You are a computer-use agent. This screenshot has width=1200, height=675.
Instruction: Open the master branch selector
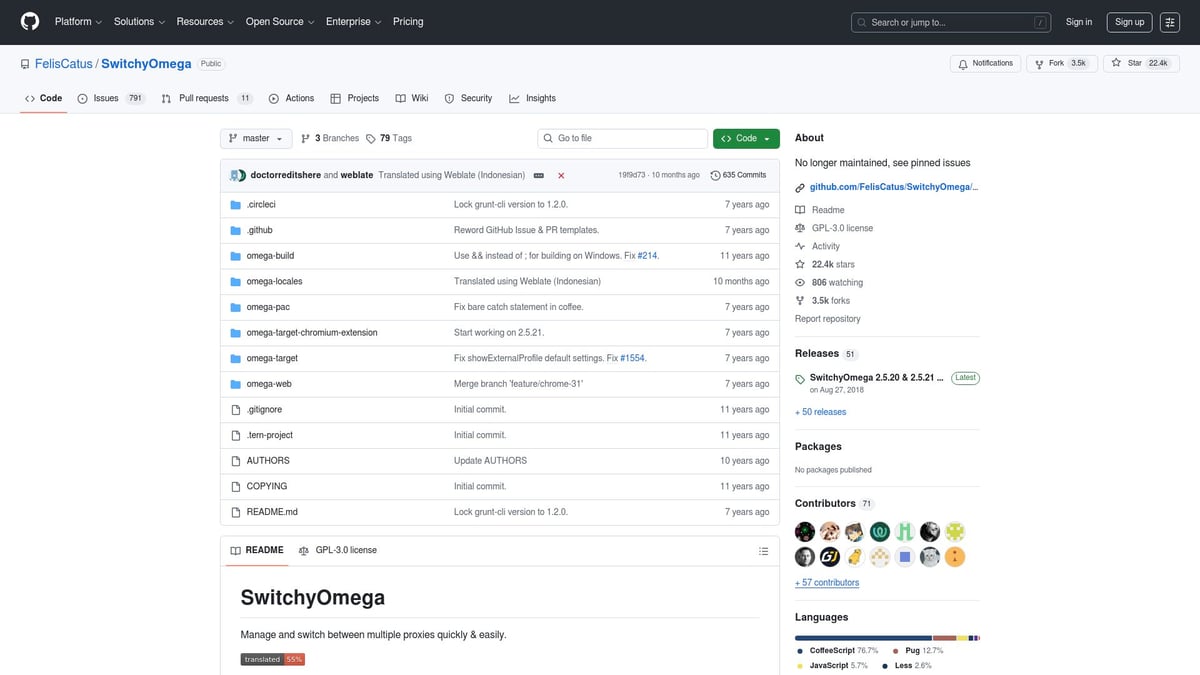[x=255, y=138]
